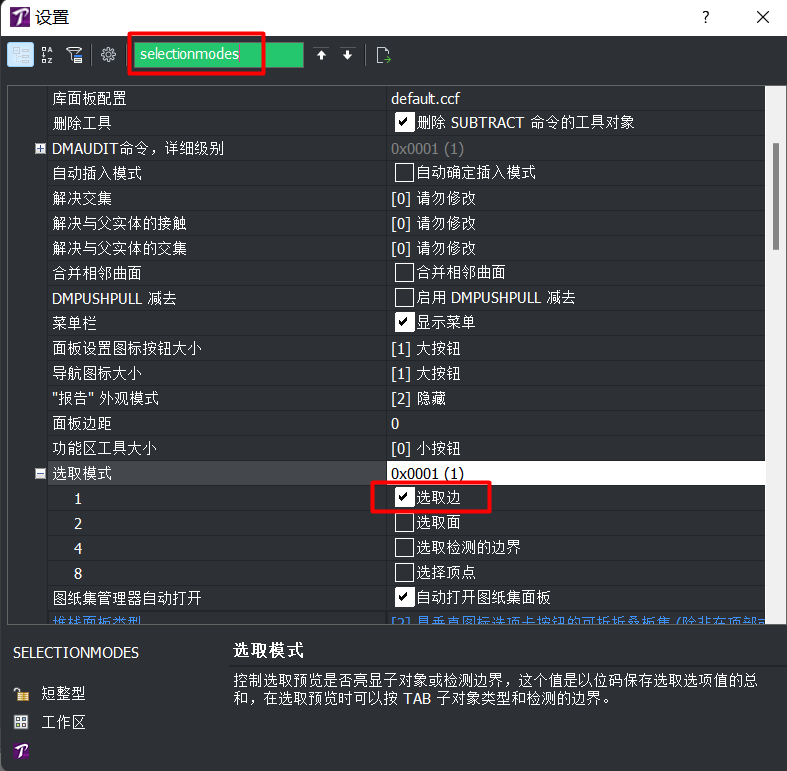This screenshot has width=787, height=771.
Task: Select the 面板边距 setting row
Action: (x=406, y=423)
